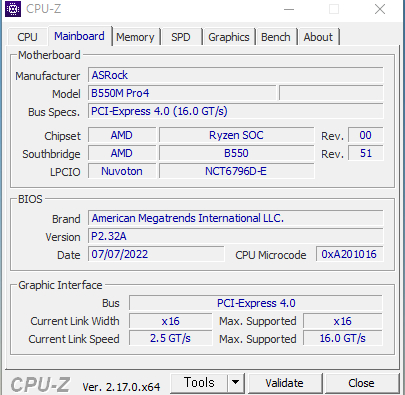Click the CPU-Z title text in title bar
The height and width of the screenshot is (395, 405).
[44, 9]
